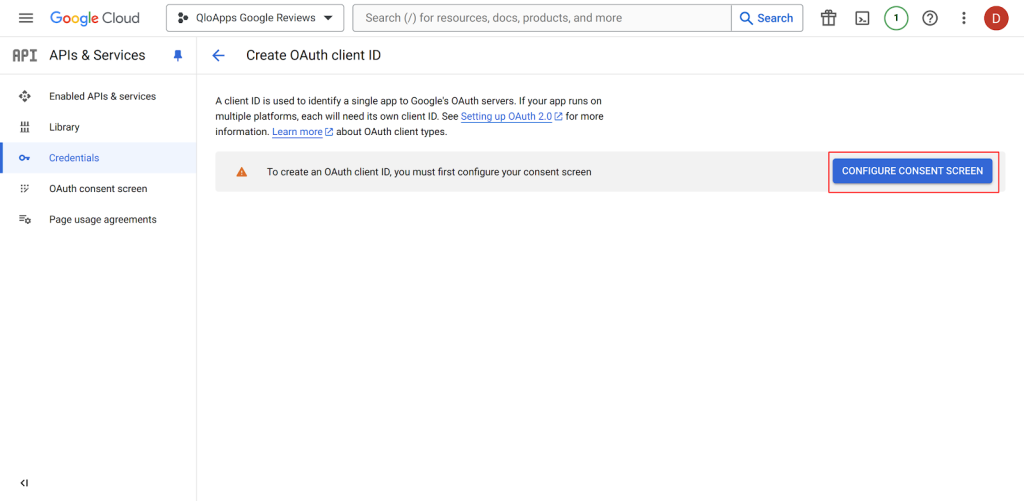Click the Configure Consent Screen button
Viewport: 1024px width, 501px height.
(x=912, y=171)
